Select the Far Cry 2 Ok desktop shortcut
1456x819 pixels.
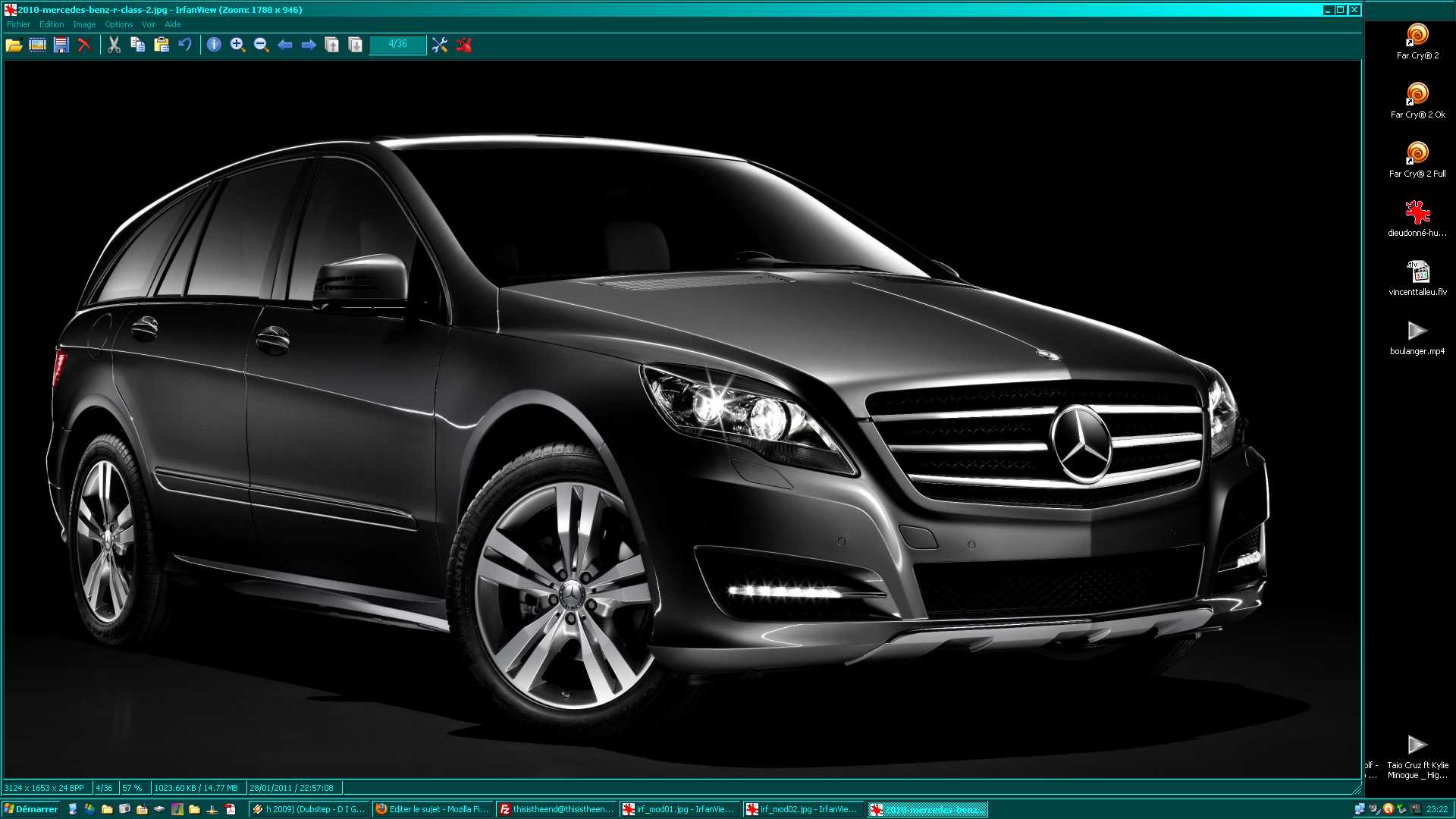(x=1417, y=101)
